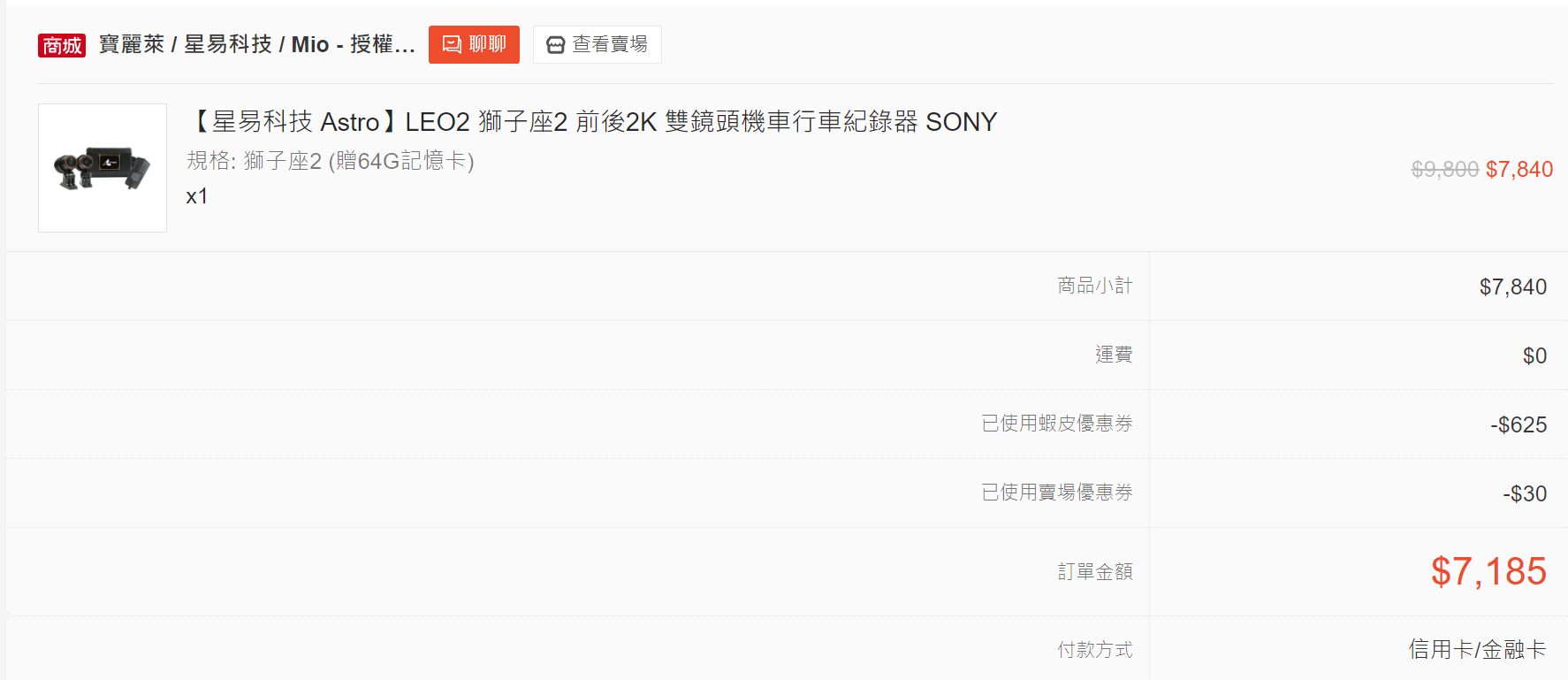Click the 商品小計 subtotal label
Viewport: 1568px width, 680px height.
coord(1094,286)
